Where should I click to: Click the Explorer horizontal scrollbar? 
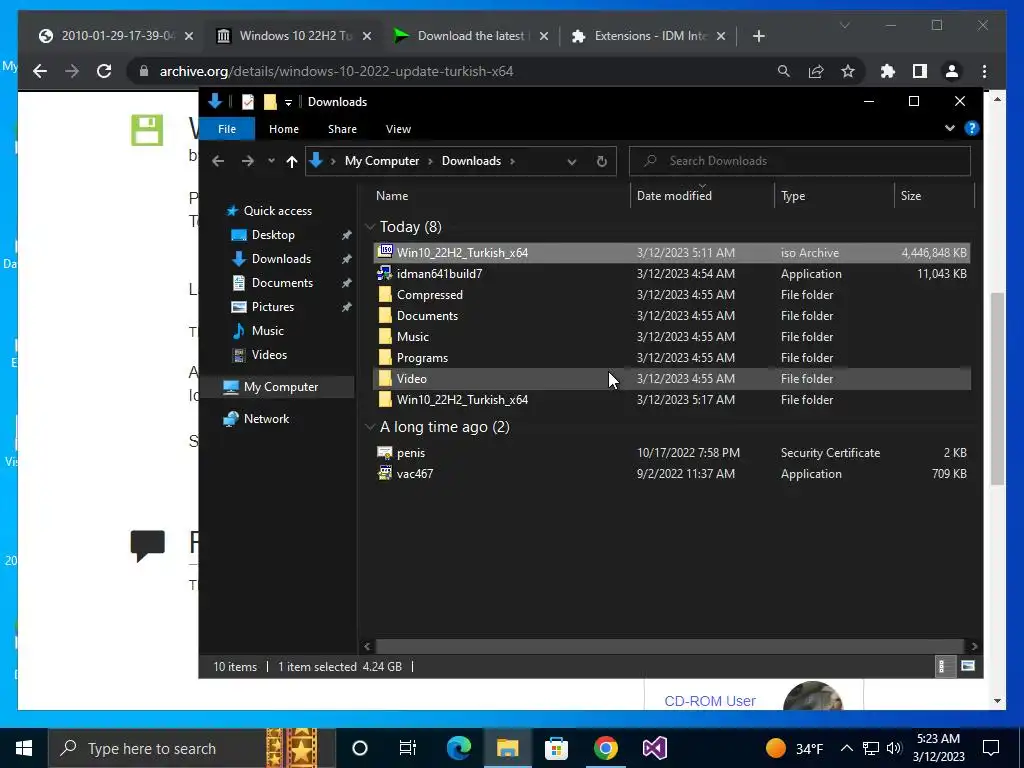tap(670, 646)
